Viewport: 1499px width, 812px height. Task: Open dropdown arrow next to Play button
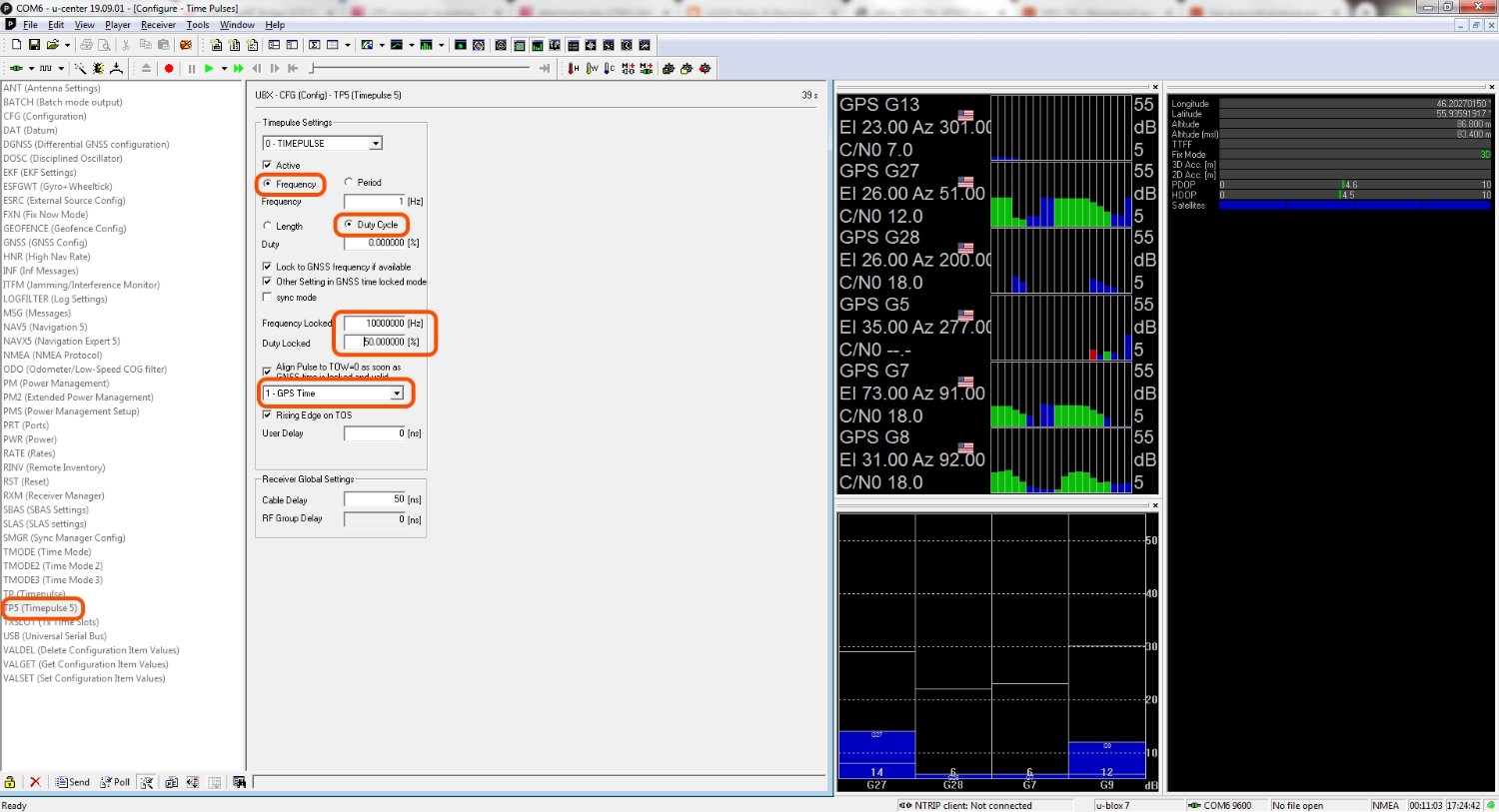tap(224, 69)
